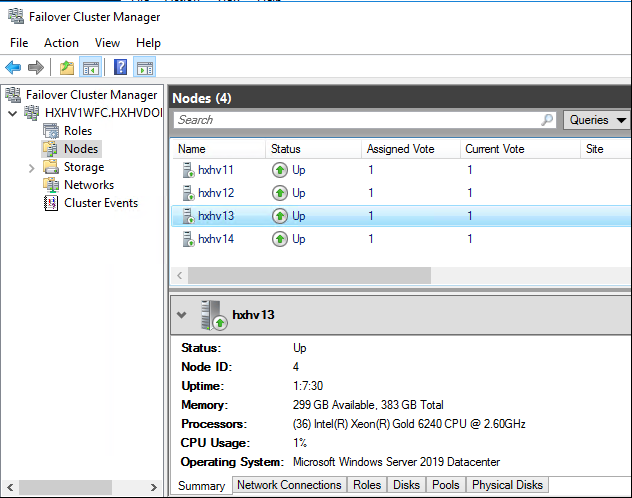Select the hxhv13 node name in list
The width and height of the screenshot is (632, 498).
pyautogui.click(x=216, y=216)
